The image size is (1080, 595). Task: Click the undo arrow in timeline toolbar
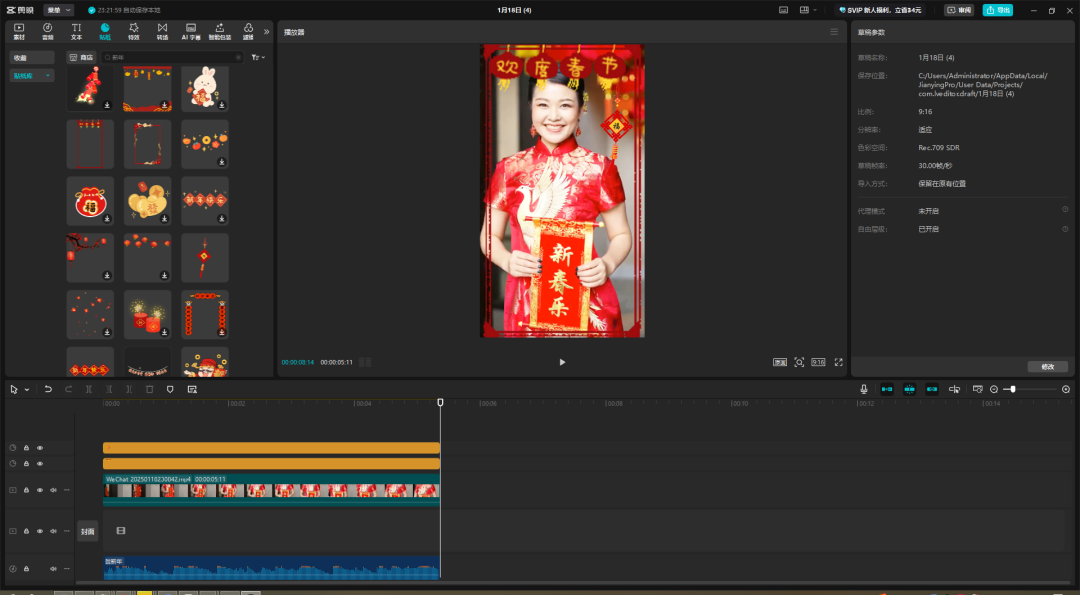tap(48, 389)
